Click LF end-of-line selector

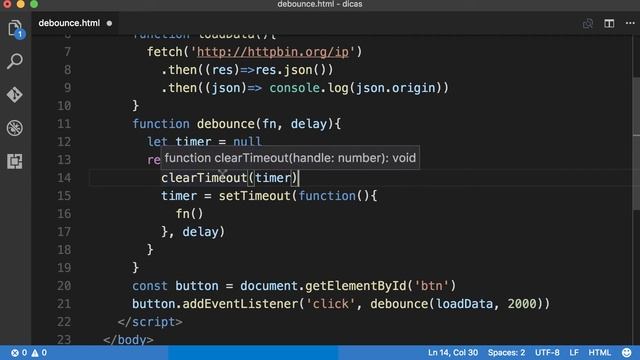pos(574,353)
